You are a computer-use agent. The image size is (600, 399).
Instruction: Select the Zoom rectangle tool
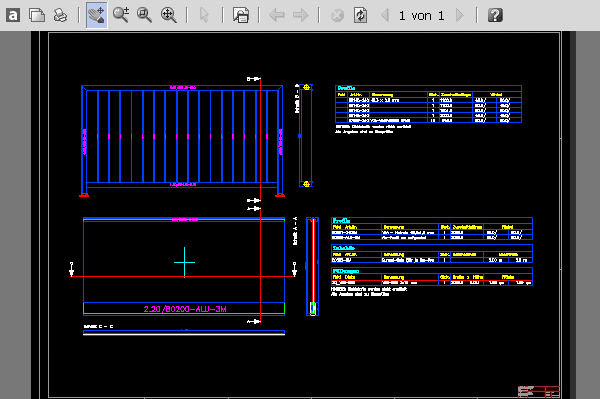pyautogui.click(x=144, y=15)
